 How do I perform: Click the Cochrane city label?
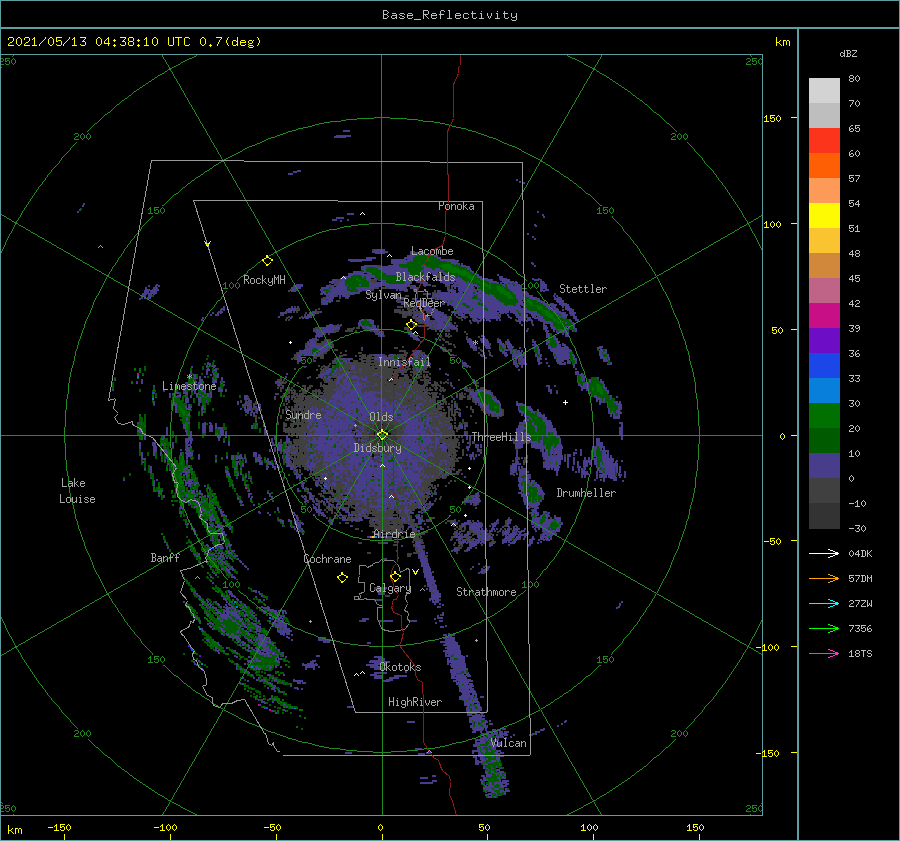pos(327,559)
